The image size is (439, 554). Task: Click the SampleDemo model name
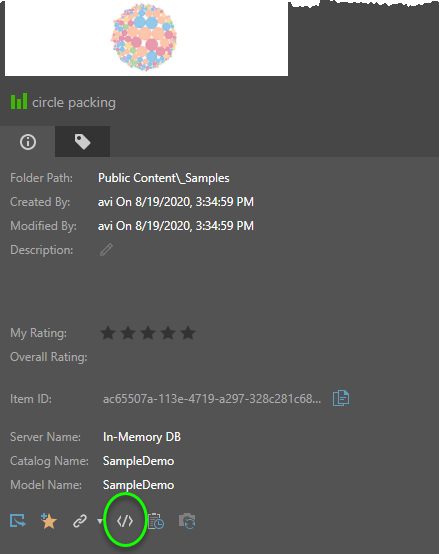coord(138,485)
